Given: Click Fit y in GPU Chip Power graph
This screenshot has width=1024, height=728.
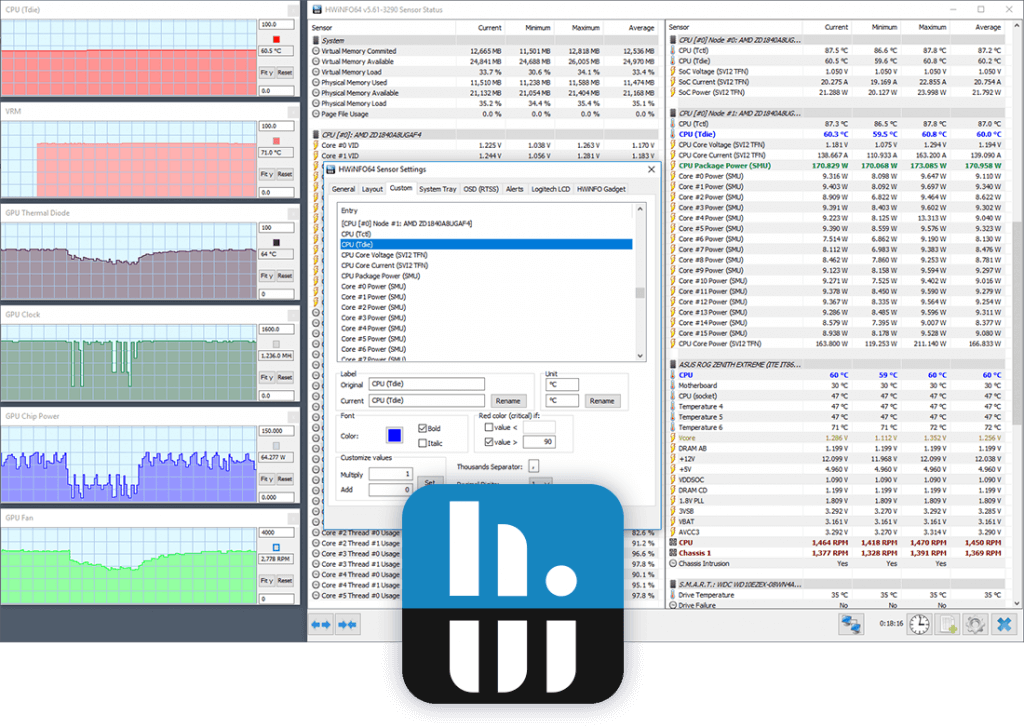Looking at the screenshot, I should [266, 479].
